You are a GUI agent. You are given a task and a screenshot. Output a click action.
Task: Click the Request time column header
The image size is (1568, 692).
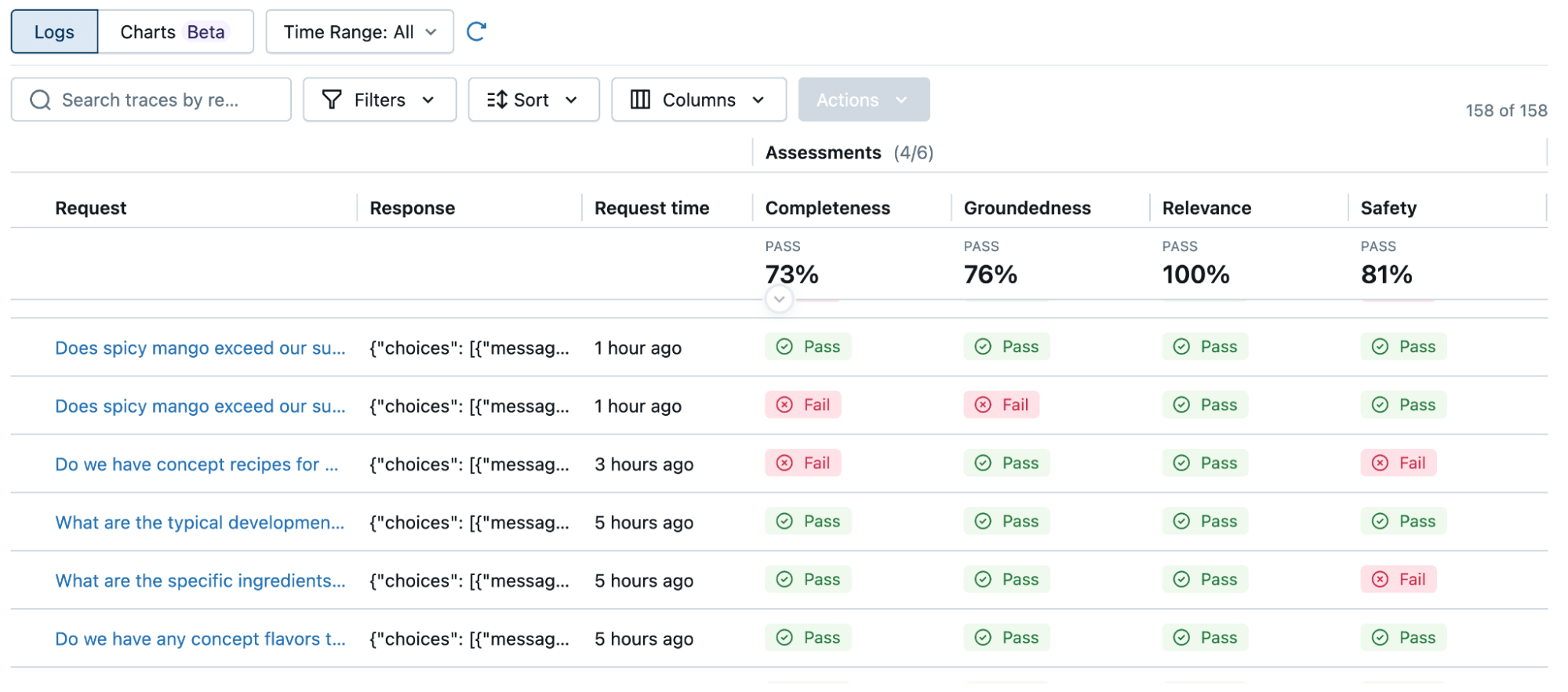651,208
